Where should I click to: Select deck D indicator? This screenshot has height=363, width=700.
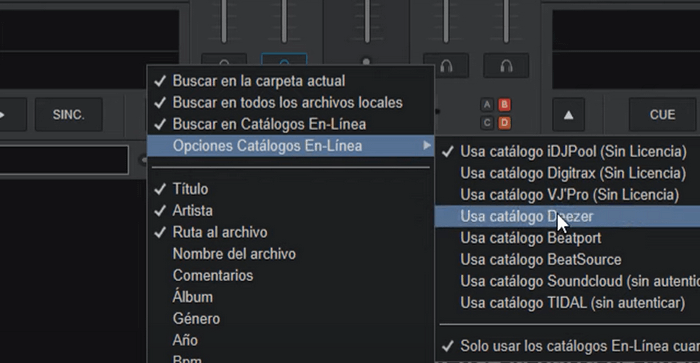tap(504, 122)
